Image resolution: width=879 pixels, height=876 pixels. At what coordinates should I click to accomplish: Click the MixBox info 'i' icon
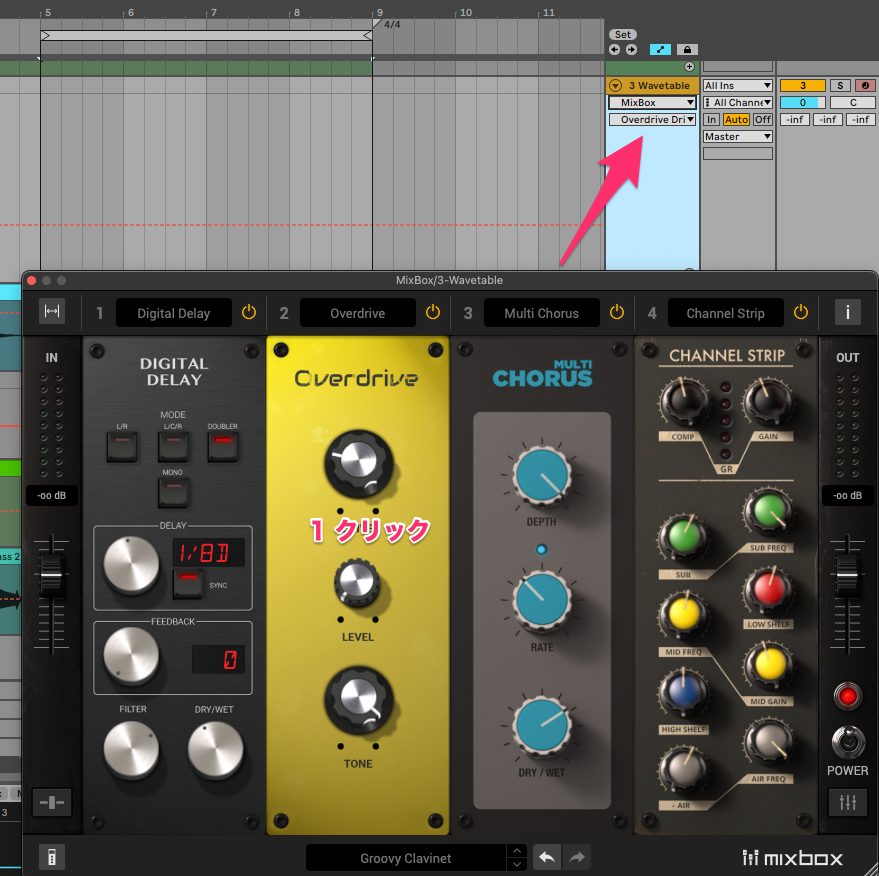(847, 313)
